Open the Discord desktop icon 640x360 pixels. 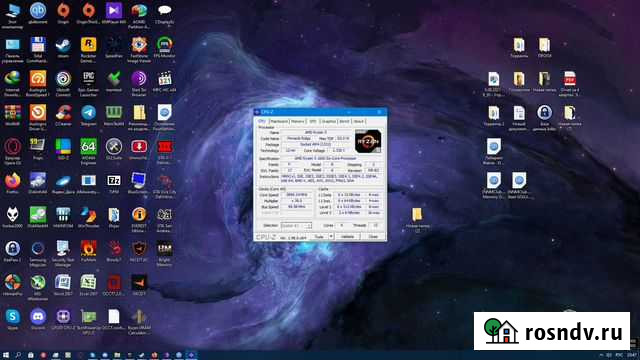point(38,319)
